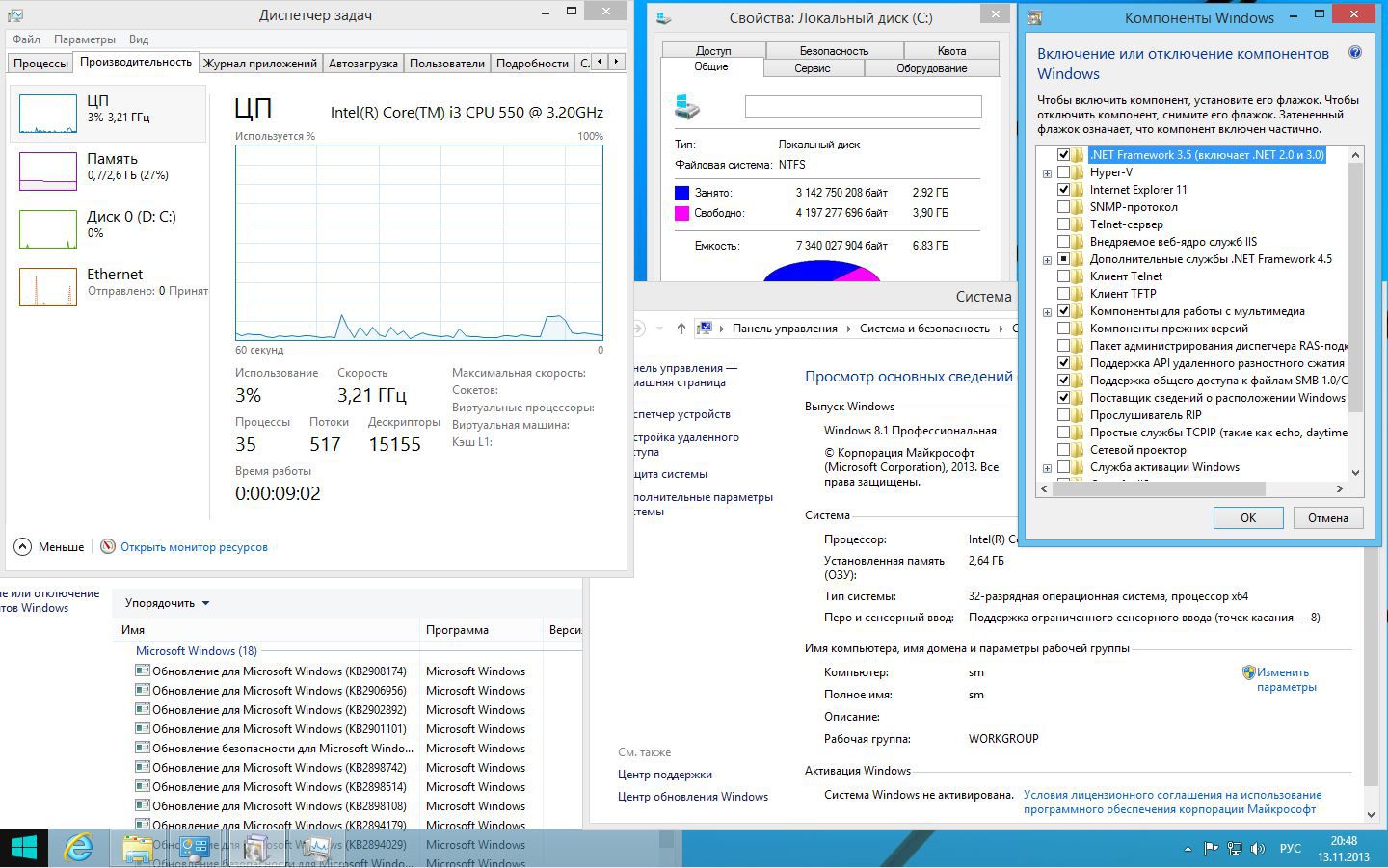Click the folder icon next to SNMP-протокол
Screen dimensions: 1388x868
1078,207
